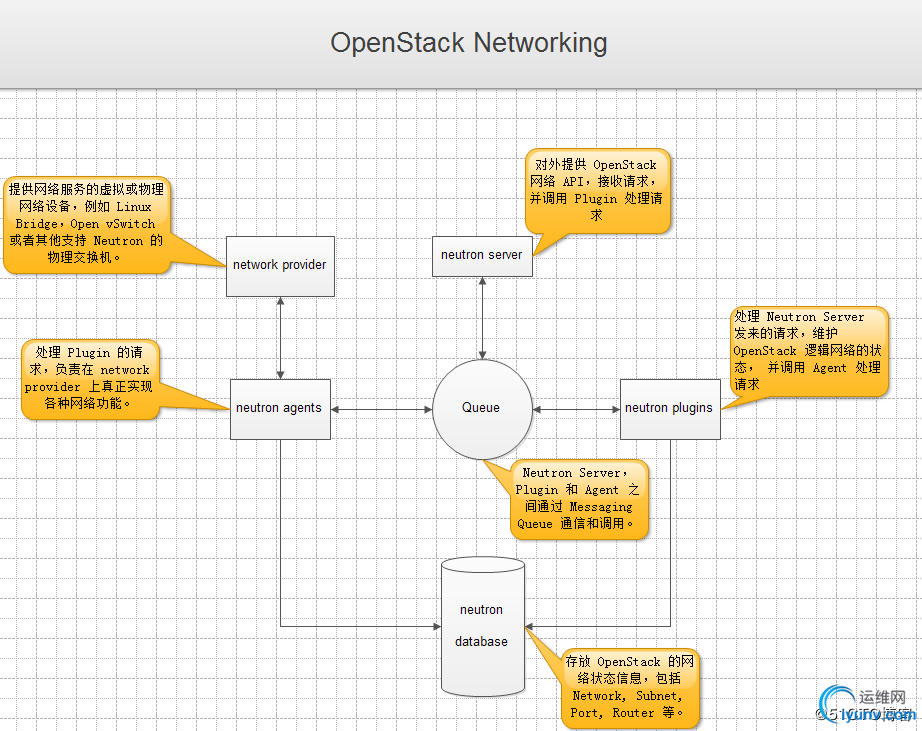Viewport: 922px width, 731px height.
Task: Select the callout about handling Plugin requests
Action: [90, 379]
